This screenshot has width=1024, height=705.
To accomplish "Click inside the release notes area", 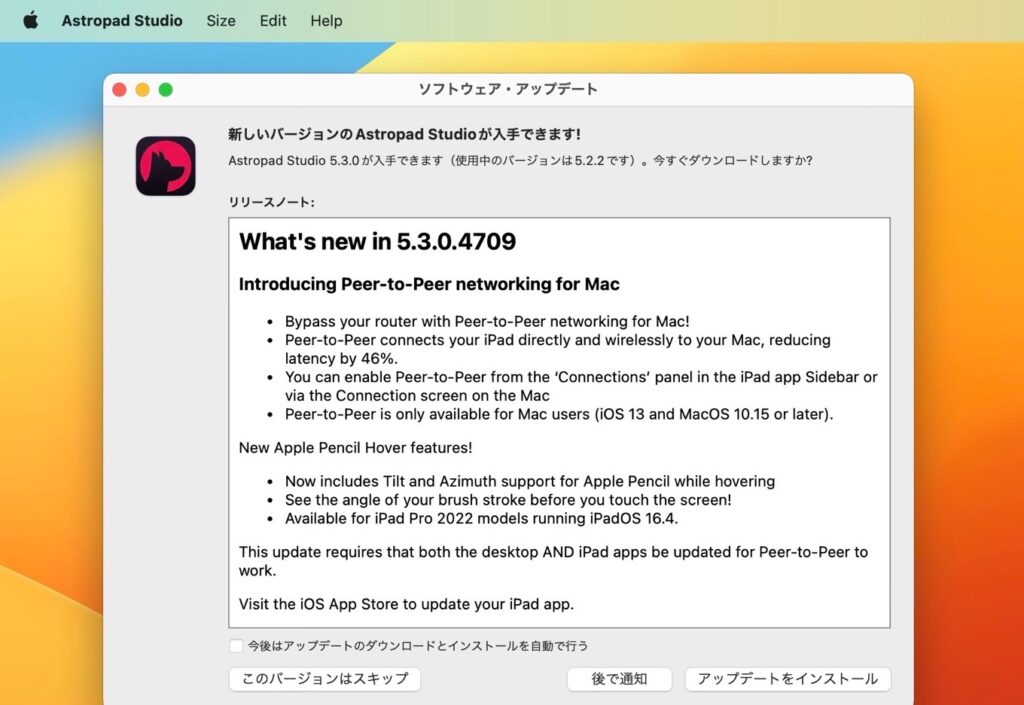I will (560, 420).
